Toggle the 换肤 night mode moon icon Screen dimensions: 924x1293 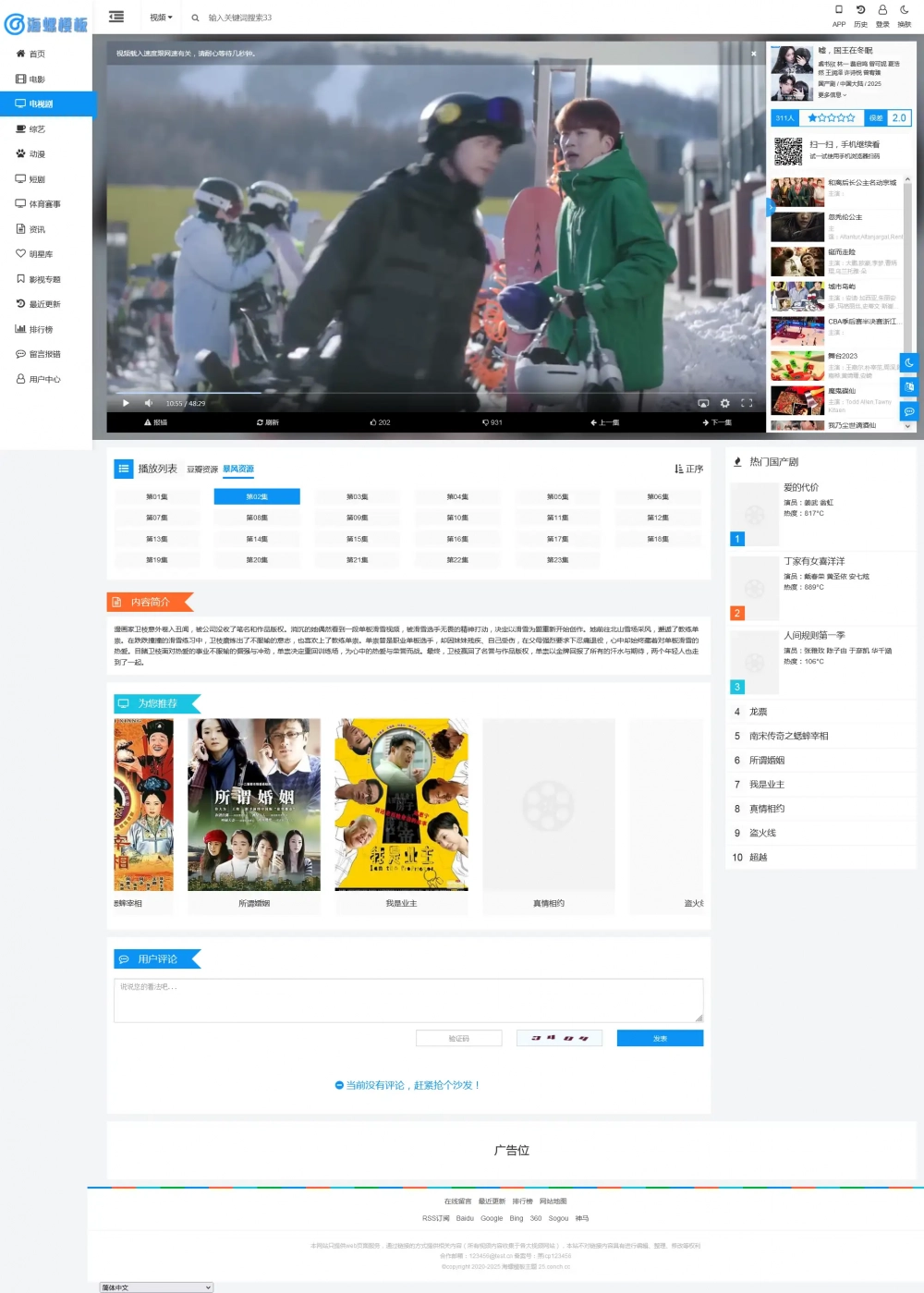905,16
